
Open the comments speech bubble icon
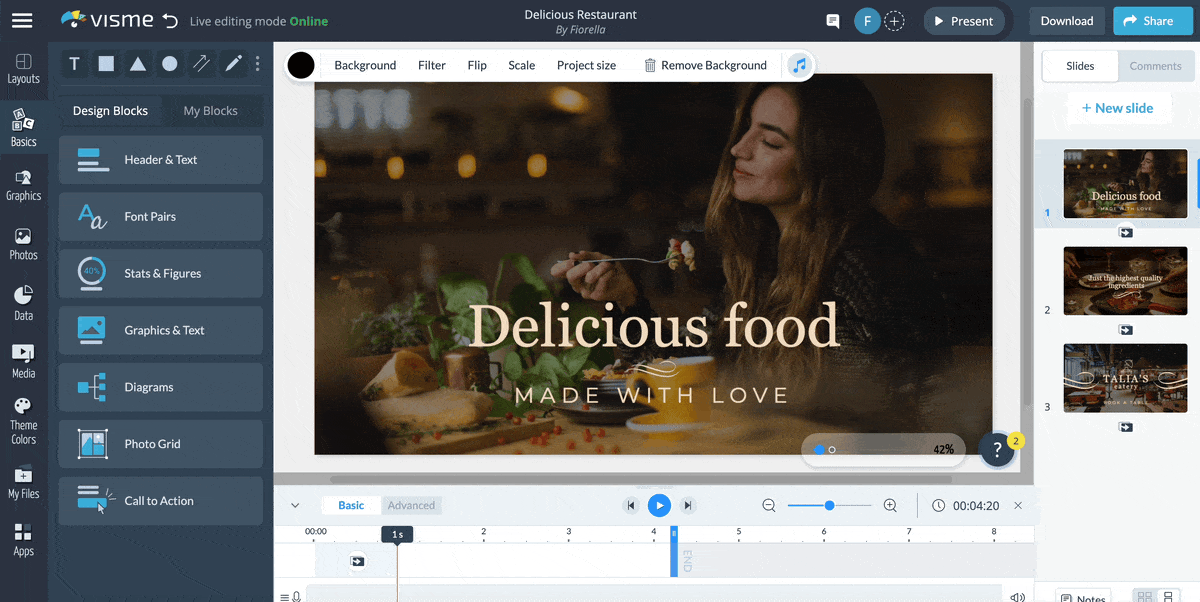pos(832,21)
